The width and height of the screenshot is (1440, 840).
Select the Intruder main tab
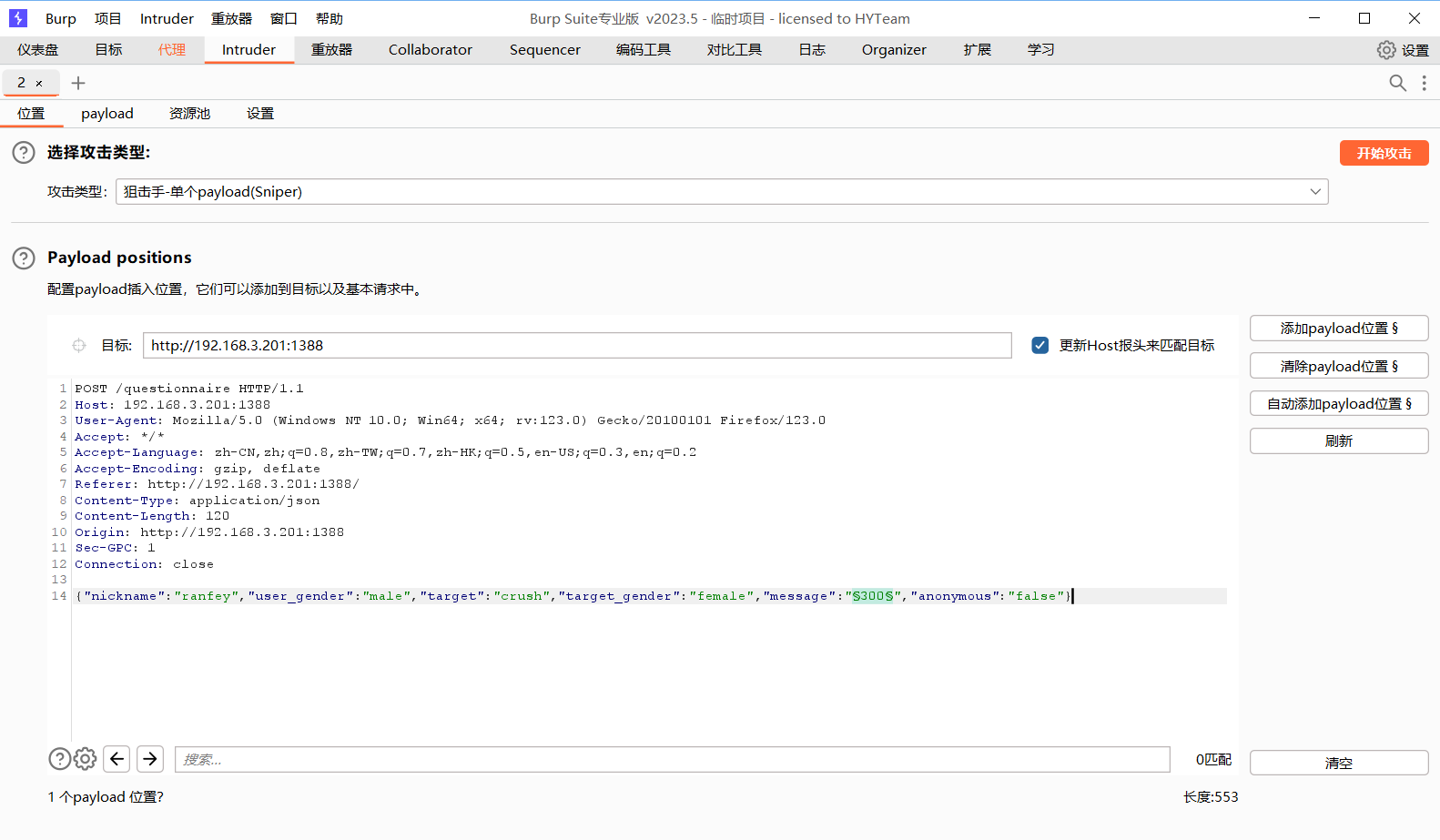248,50
